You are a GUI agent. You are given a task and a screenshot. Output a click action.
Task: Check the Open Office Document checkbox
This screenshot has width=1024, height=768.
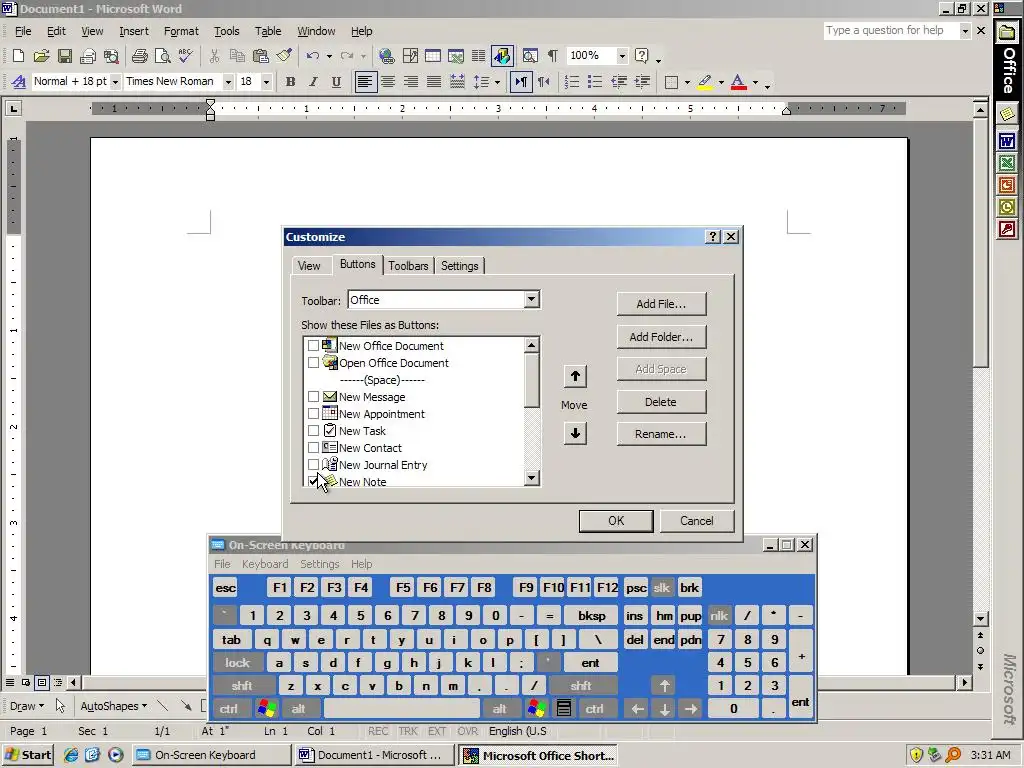tap(313, 362)
